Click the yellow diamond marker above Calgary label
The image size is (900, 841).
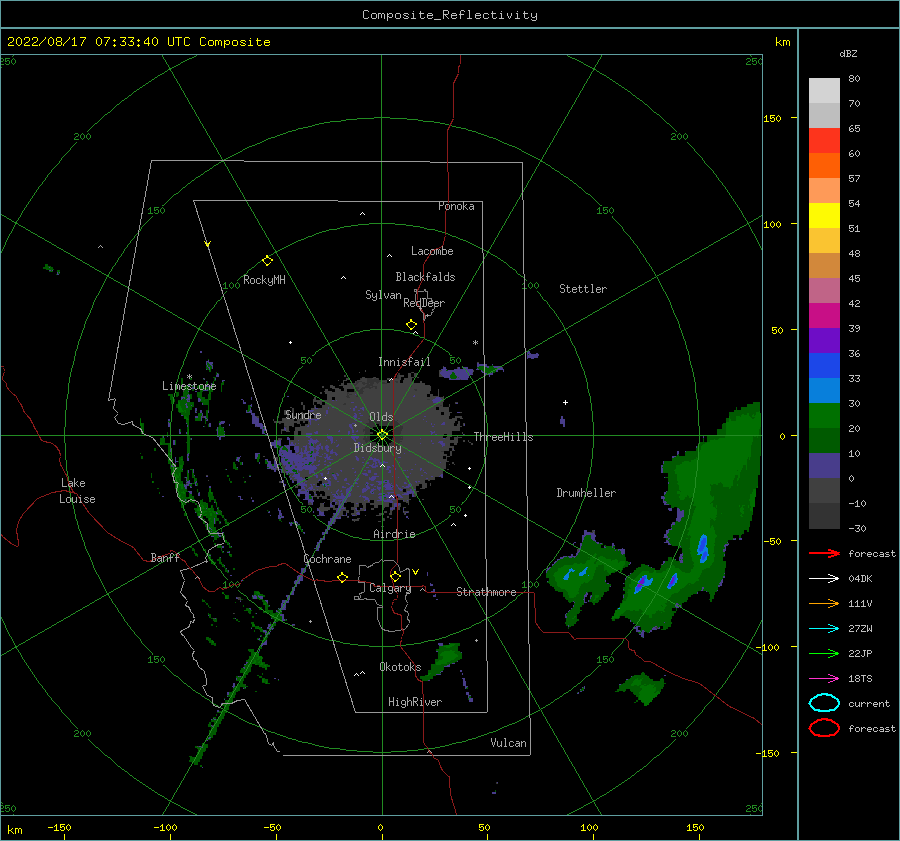click(395, 576)
